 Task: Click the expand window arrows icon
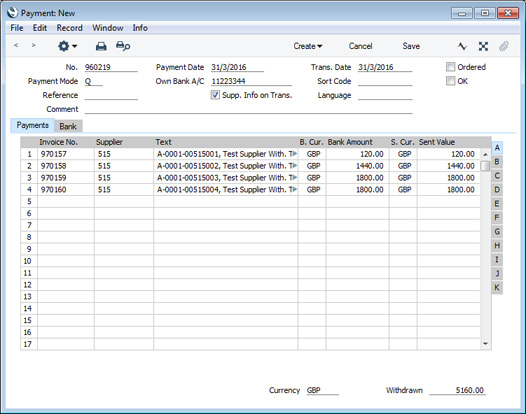tap(483, 46)
